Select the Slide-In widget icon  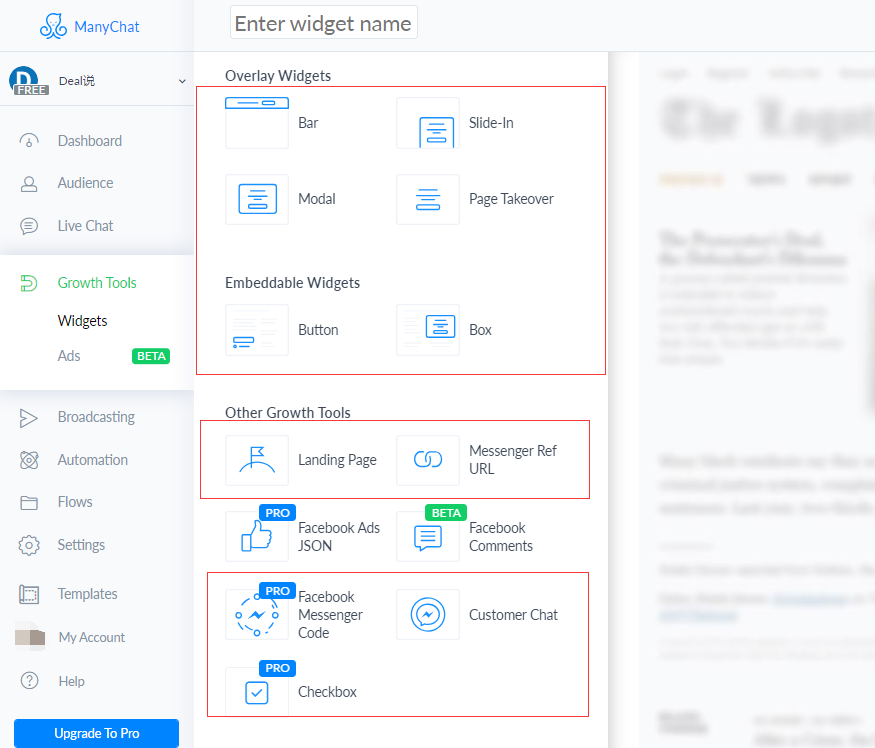(x=428, y=123)
